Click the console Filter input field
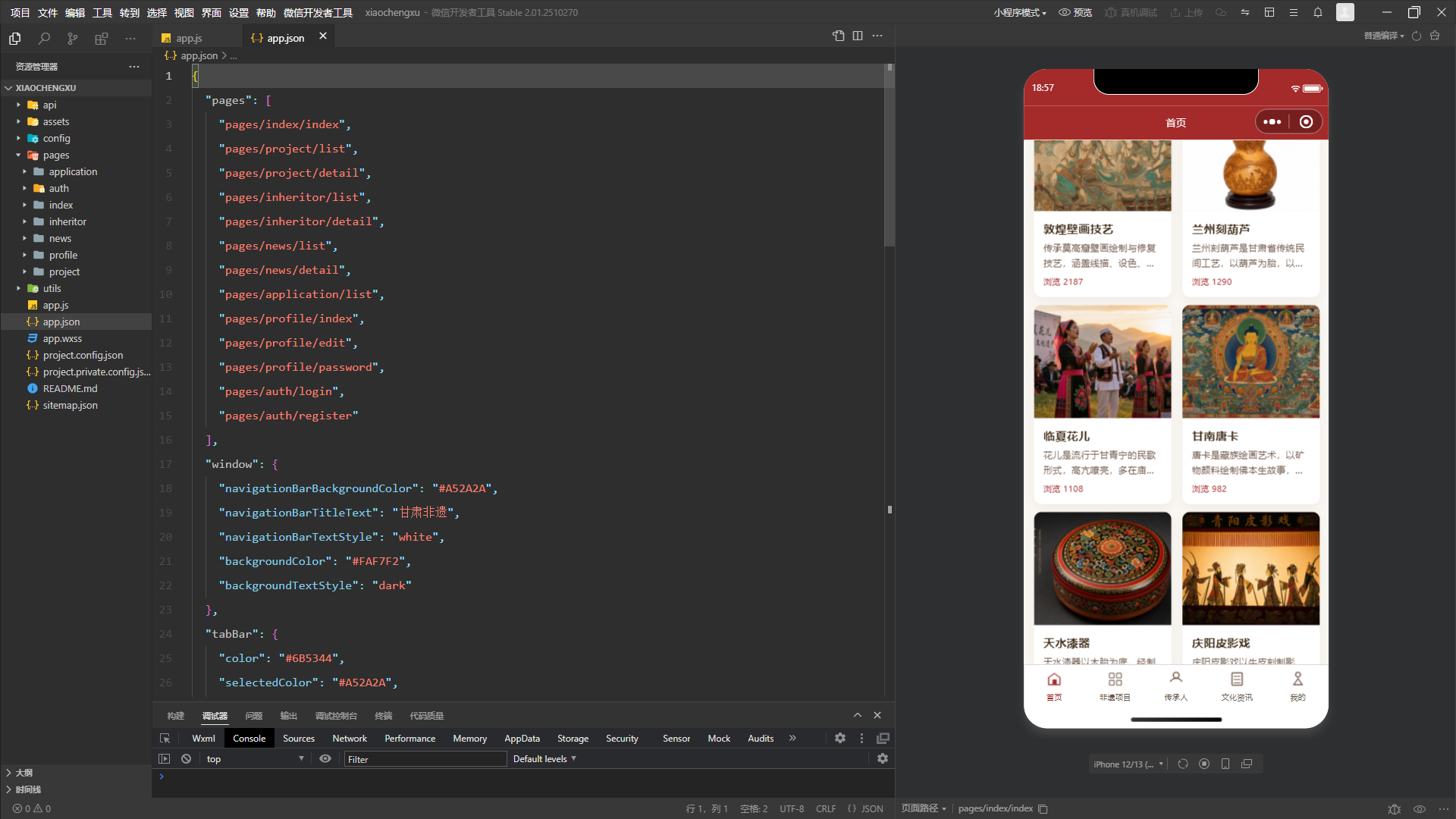1456x819 pixels. coord(425,759)
